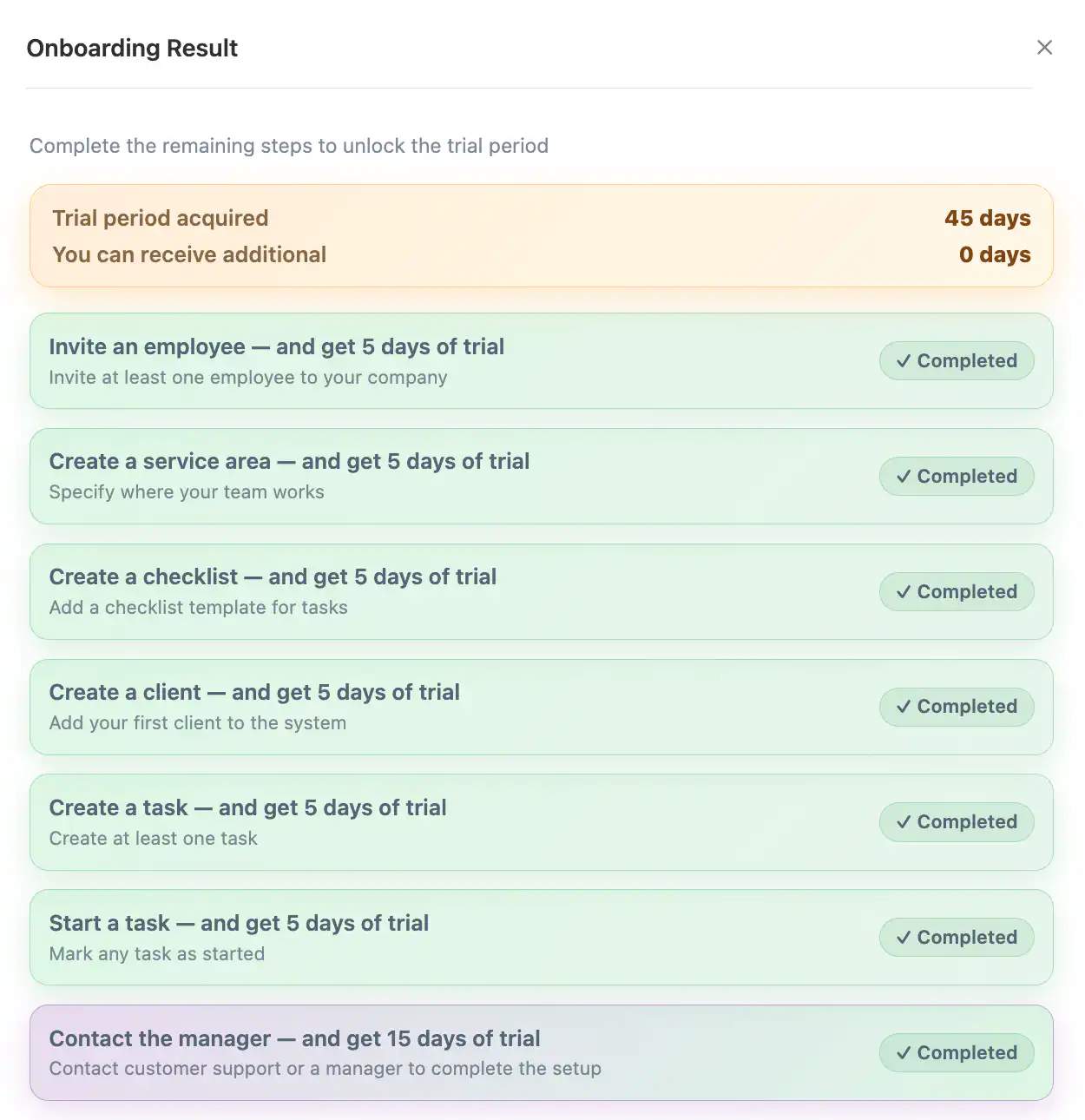Close the Onboarding Result dialog
Viewport: 1085px width, 1120px height.
click(x=1044, y=48)
